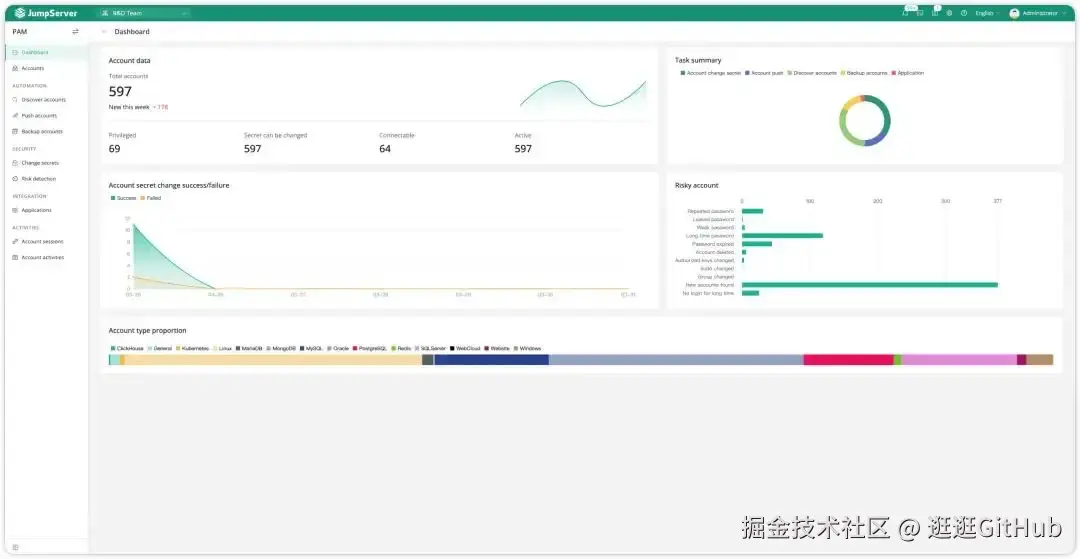The width and height of the screenshot is (1080, 559).
Task: Click the Total accounts value 597
Action: coord(121,92)
